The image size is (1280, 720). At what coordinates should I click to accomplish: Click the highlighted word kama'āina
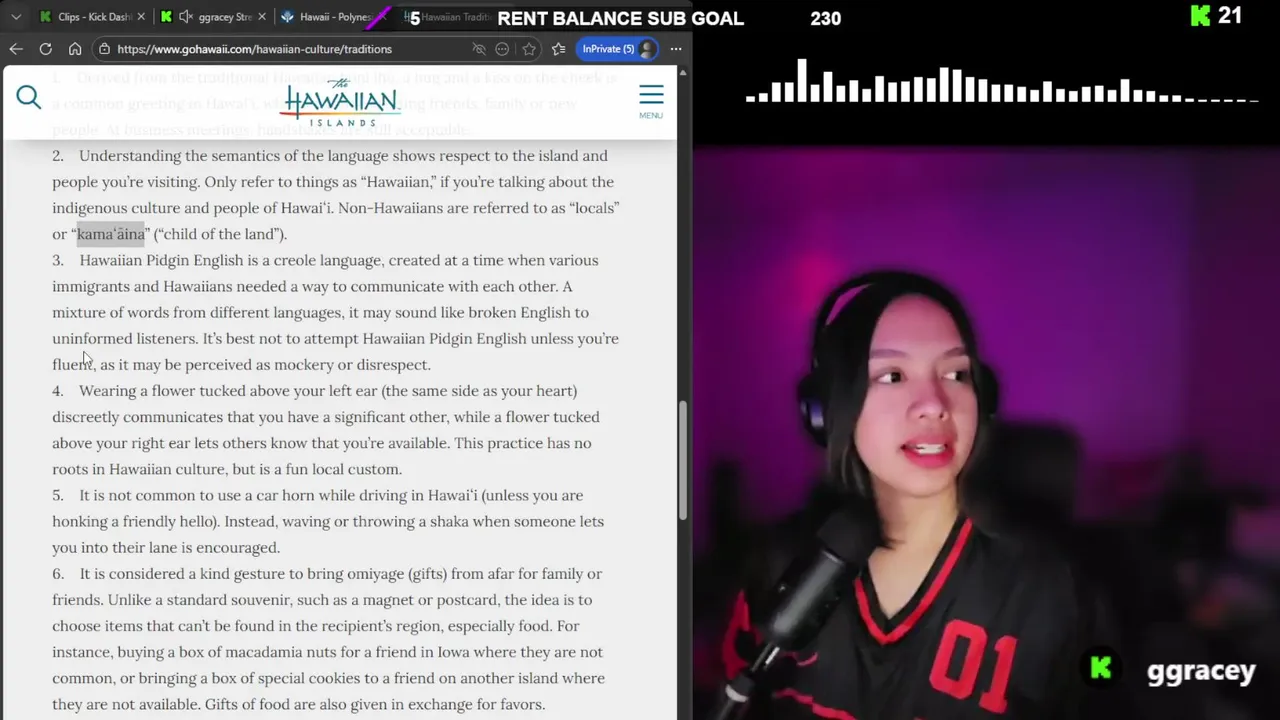pos(111,234)
